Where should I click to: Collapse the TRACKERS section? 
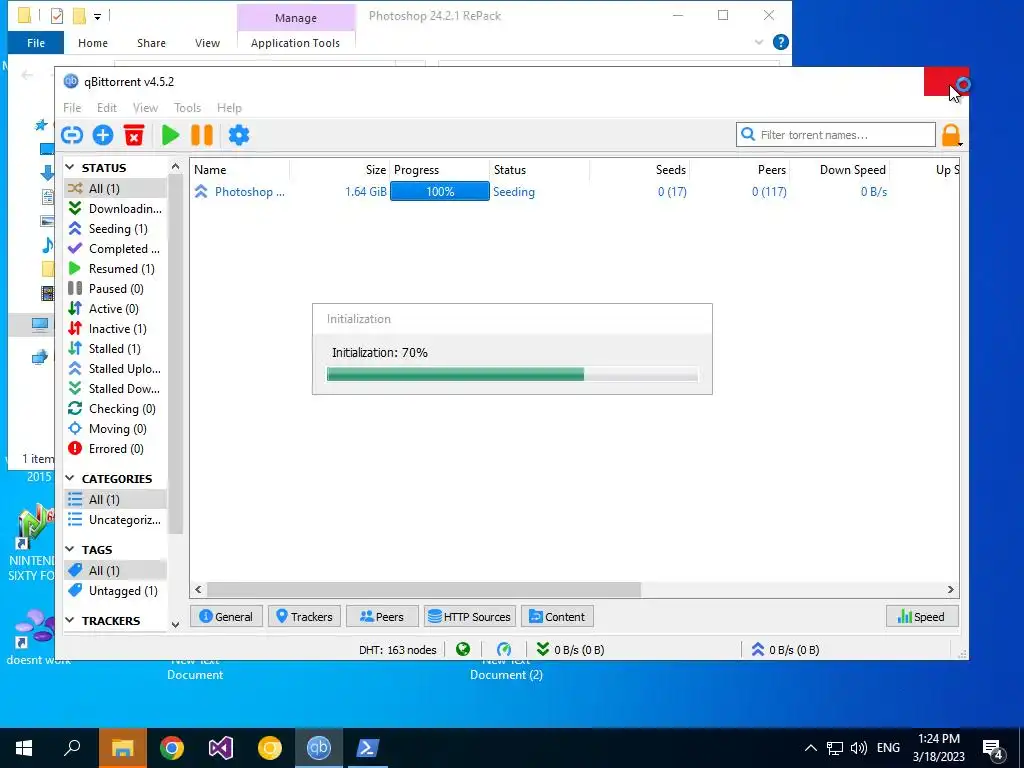click(x=70, y=620)
